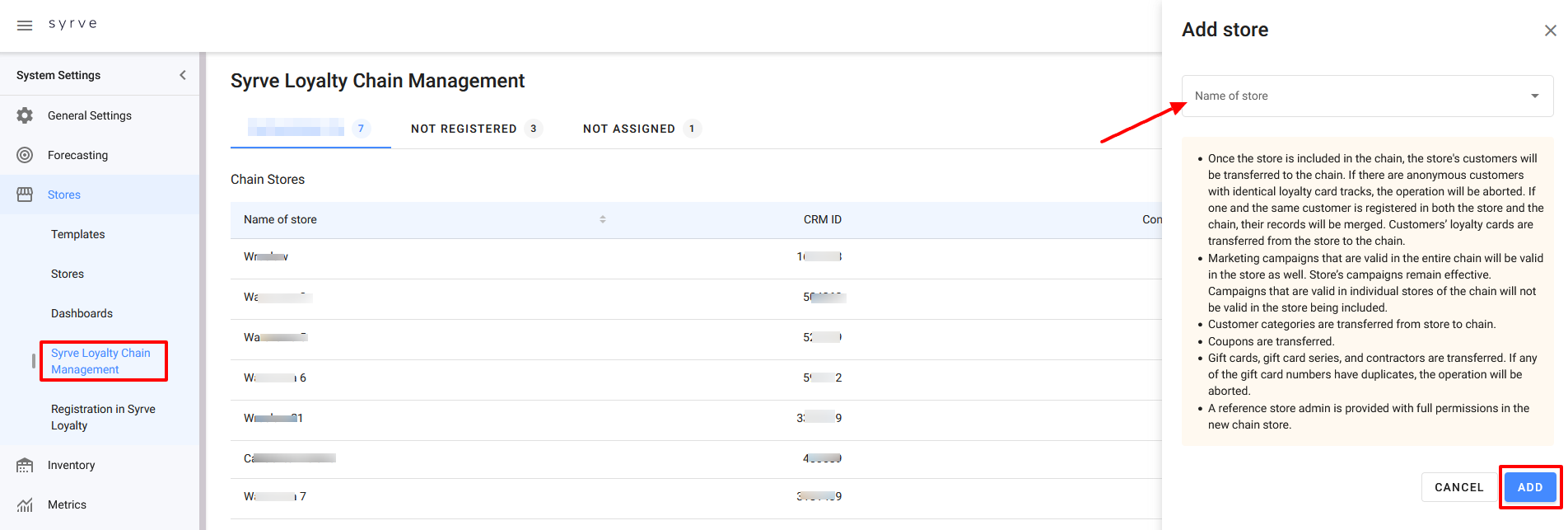Switch to the NOT ASSIGNED tab
The height and width of the screenshot is (530, 1568).
tap(629, 129)
